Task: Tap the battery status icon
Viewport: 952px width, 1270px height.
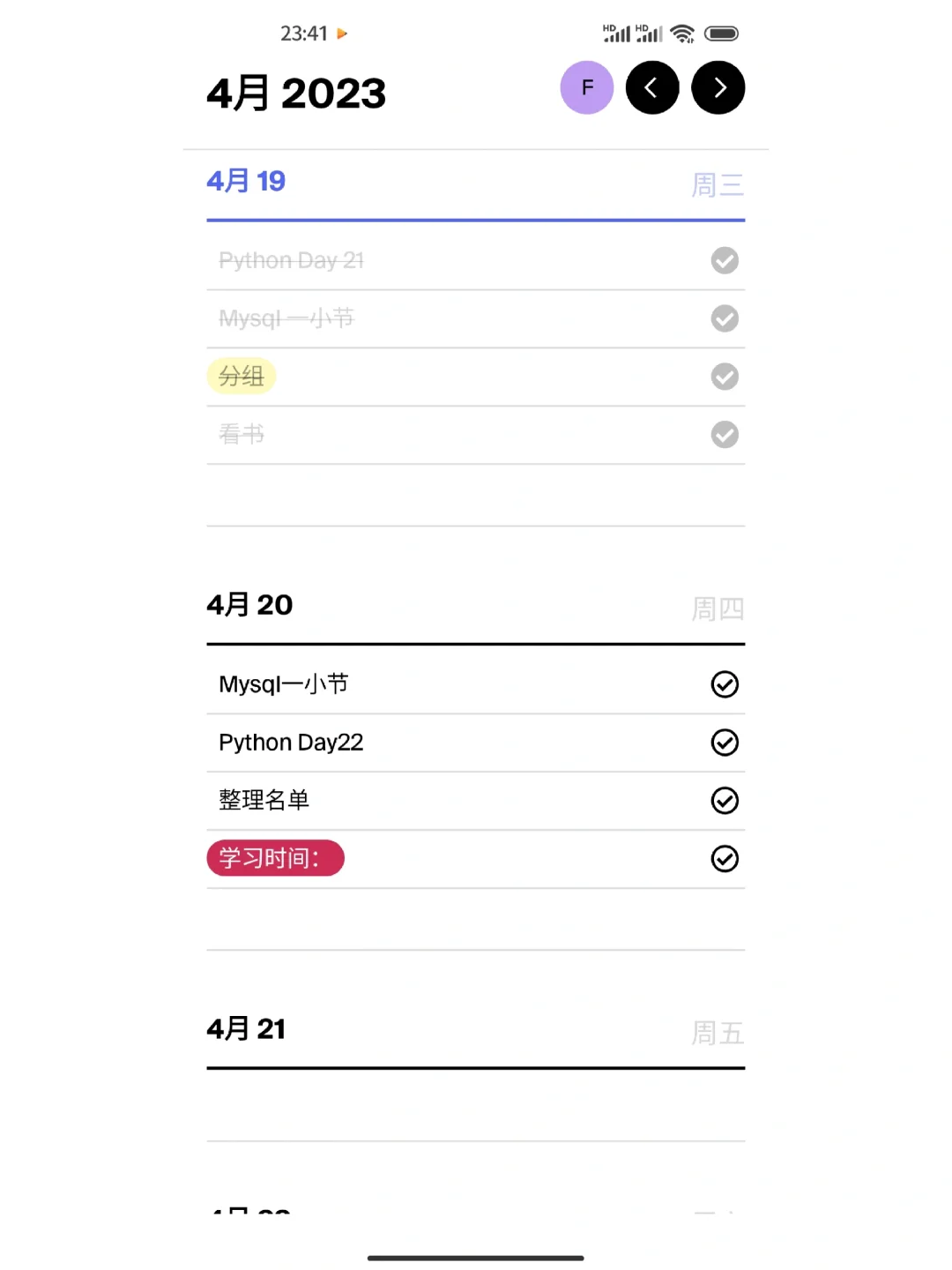Action: click(x=721, y=34)
